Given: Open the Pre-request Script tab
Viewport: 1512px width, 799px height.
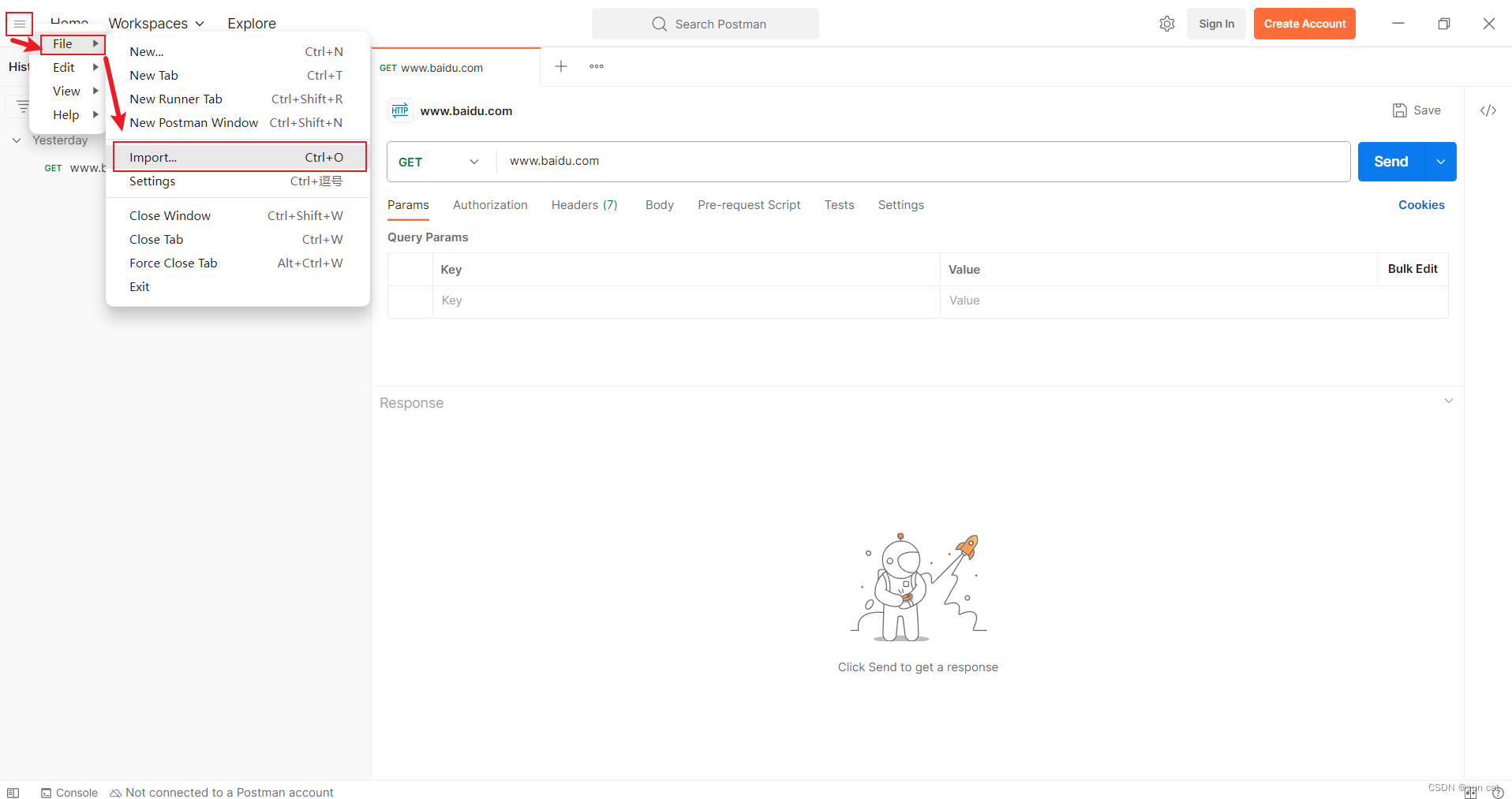Looking at the screenshot, I should [749, 205].
